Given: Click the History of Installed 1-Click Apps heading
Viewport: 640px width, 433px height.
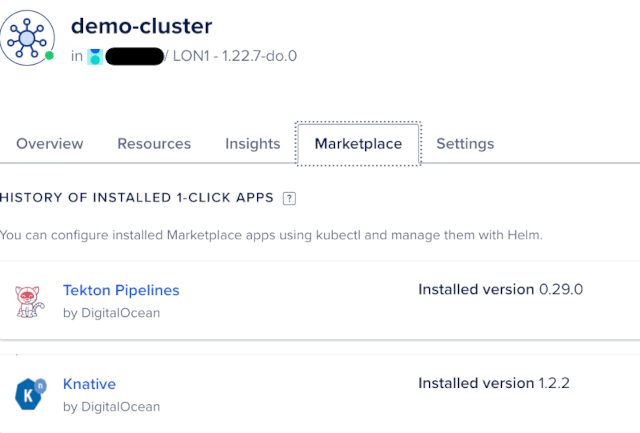Looking at the screenshot, I should pos(137,198).
